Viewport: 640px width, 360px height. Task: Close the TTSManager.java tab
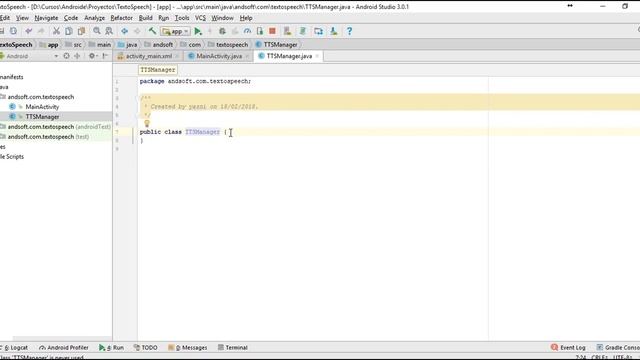[x=317, y=56]
